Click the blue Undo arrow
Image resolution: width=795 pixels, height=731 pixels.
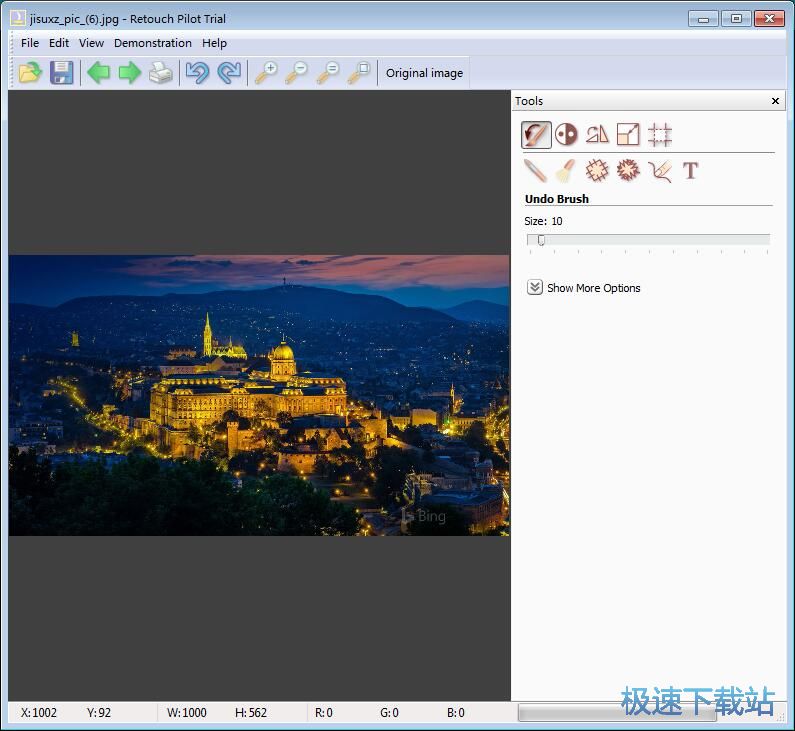(197, 73)
